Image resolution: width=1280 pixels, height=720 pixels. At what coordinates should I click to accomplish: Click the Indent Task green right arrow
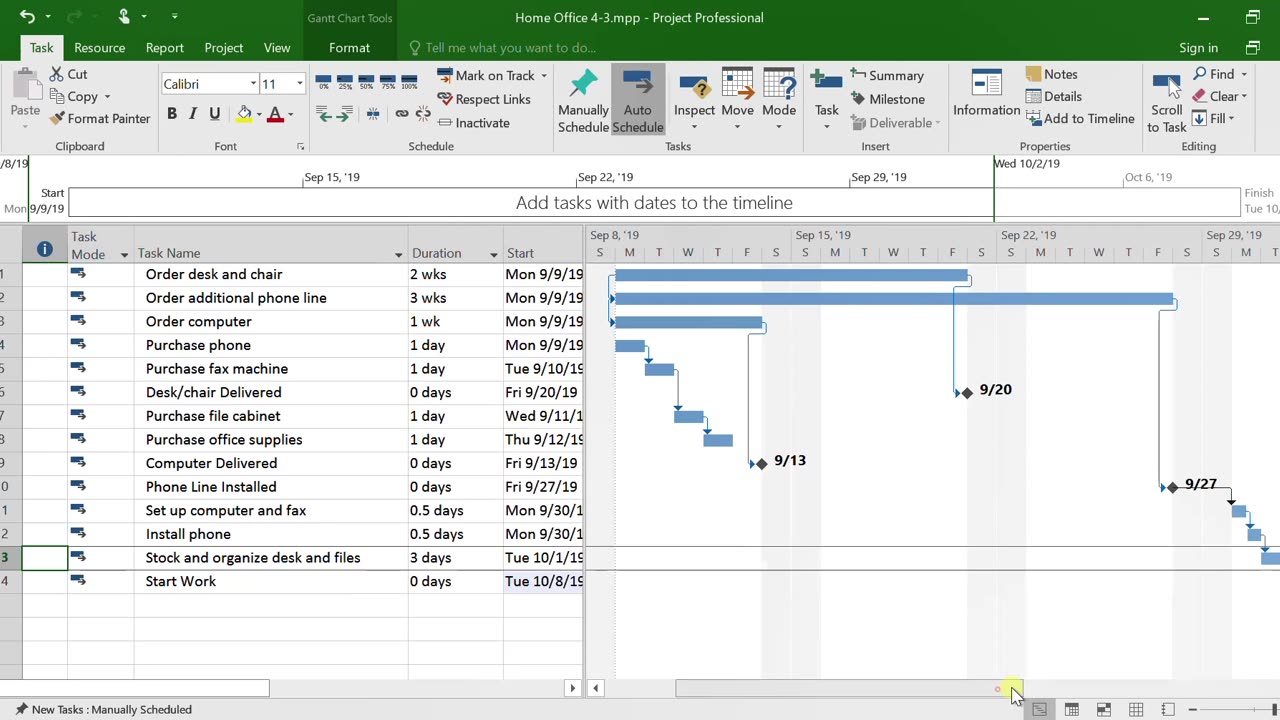point(345,114)
